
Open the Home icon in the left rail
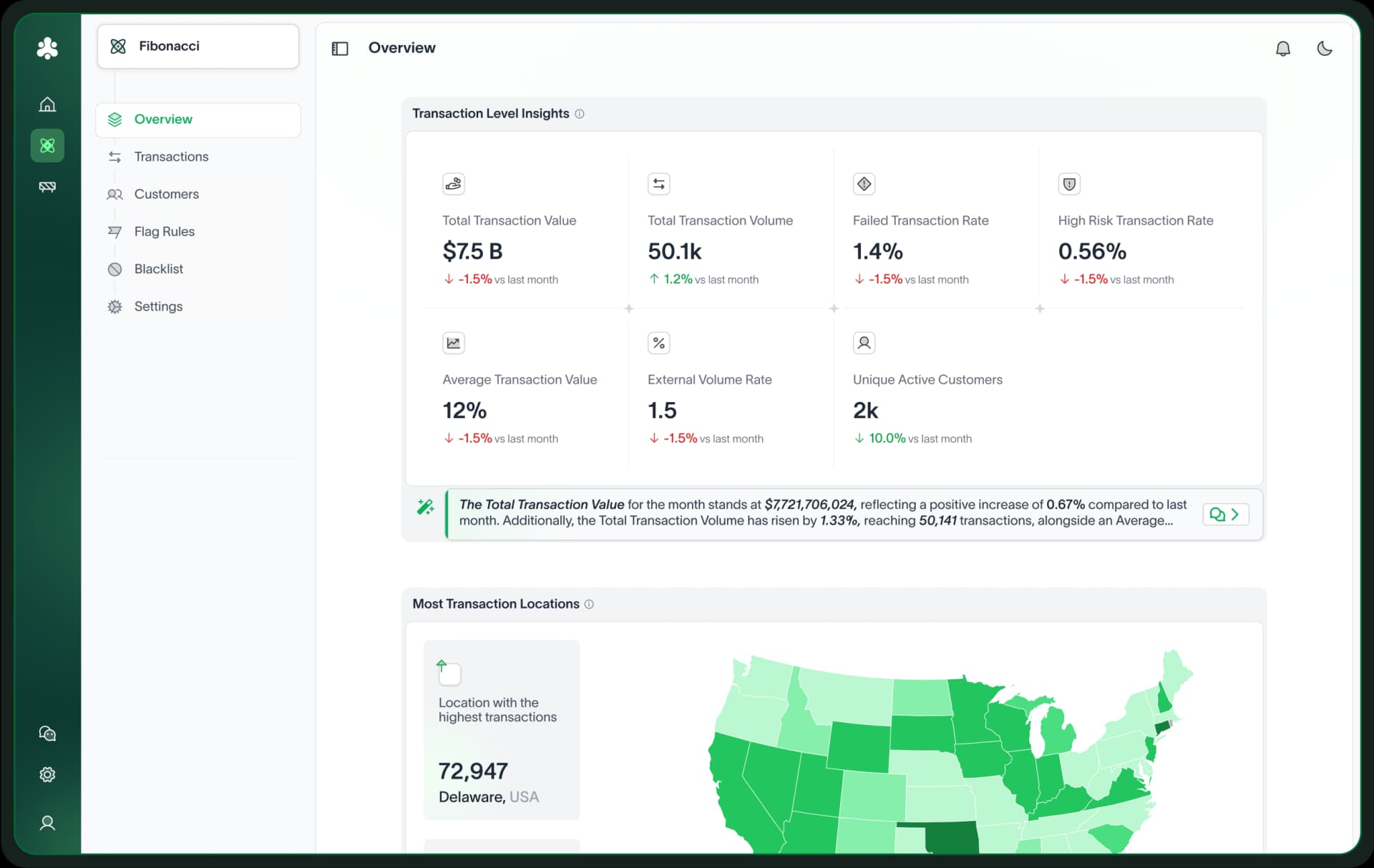(47, 104)
